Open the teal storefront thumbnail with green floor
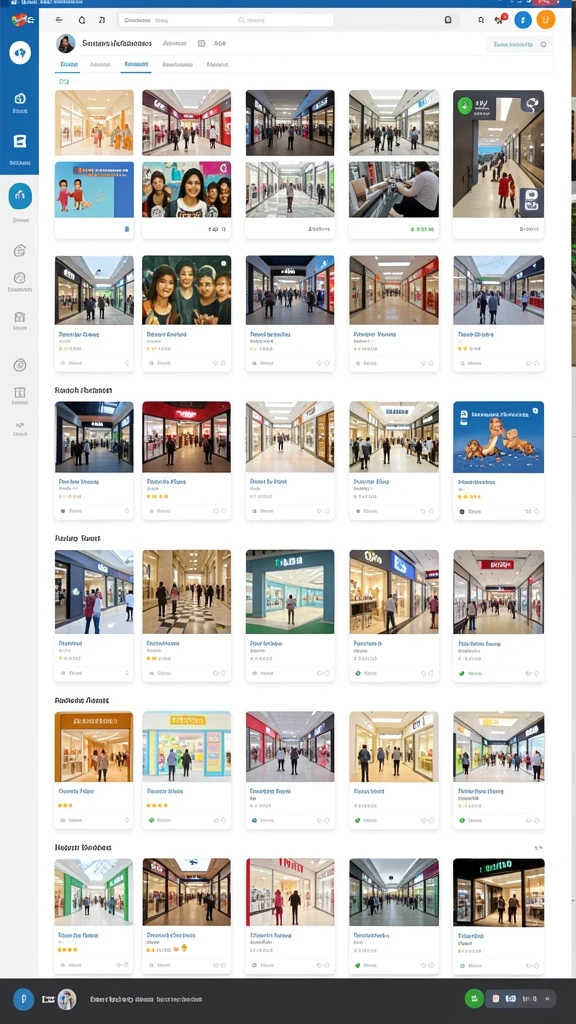 pyautogui.click(x=290, y=592)
